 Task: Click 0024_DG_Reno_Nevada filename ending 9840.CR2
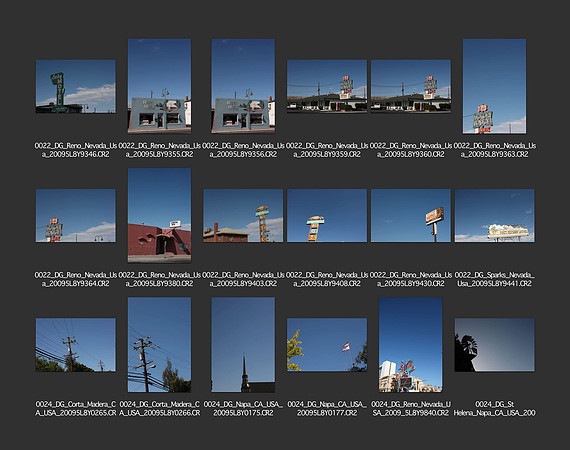tap(411, 409)
